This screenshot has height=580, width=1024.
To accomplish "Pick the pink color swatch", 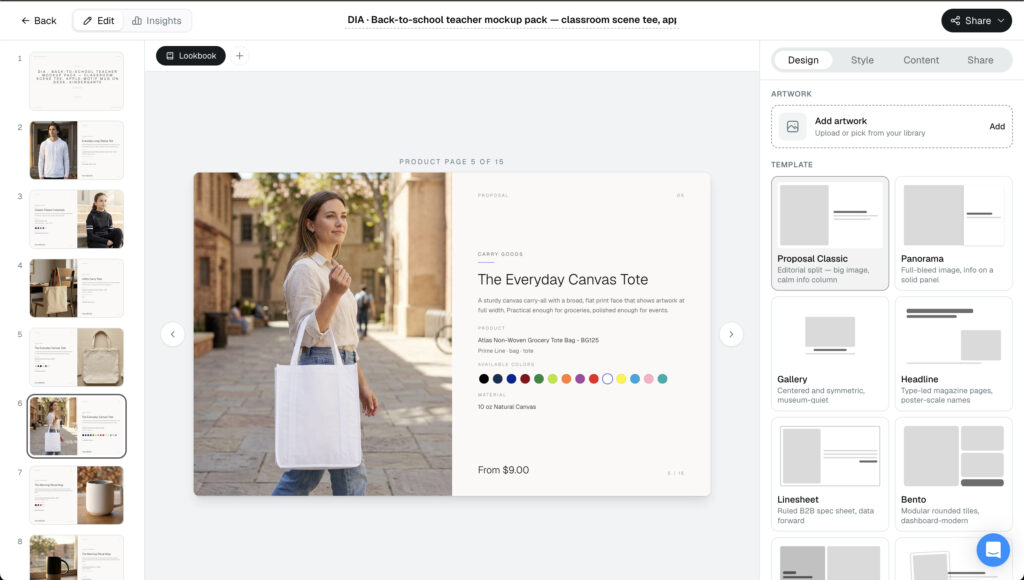I will [648, 379].
